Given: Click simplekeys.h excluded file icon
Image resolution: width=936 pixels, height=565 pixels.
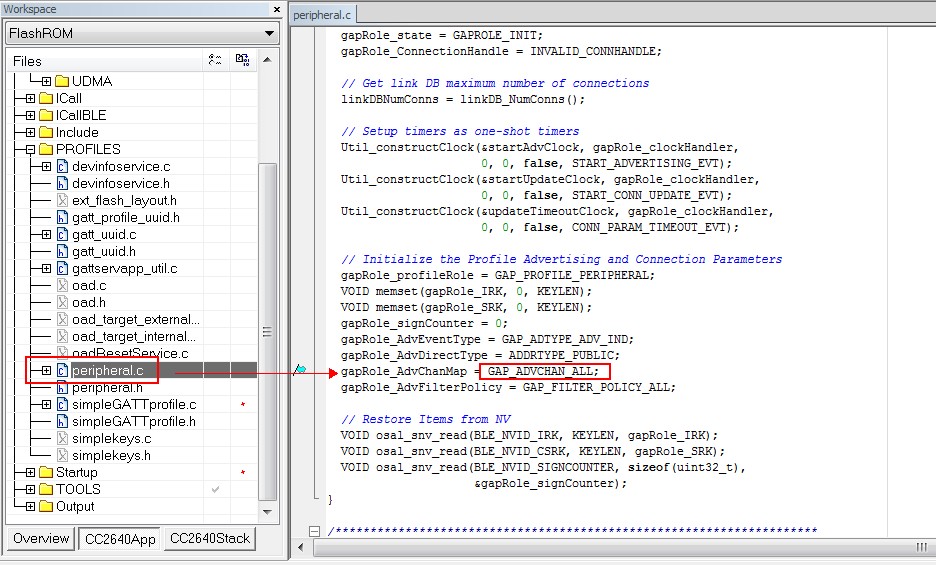Looking at the screenshot, I should coord(62,456).
